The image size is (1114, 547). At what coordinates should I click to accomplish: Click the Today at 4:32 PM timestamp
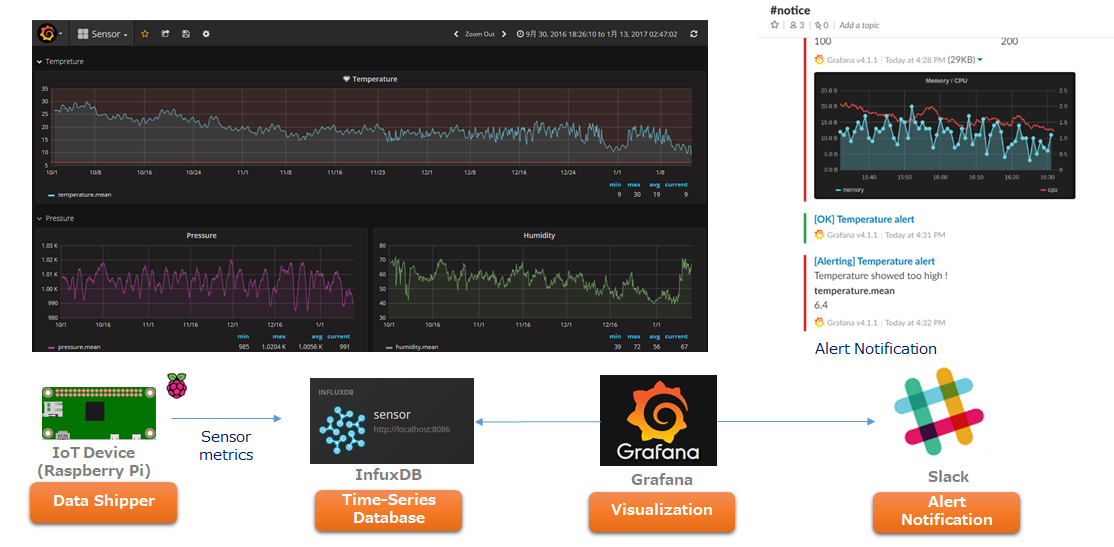[x=915, y=323]
